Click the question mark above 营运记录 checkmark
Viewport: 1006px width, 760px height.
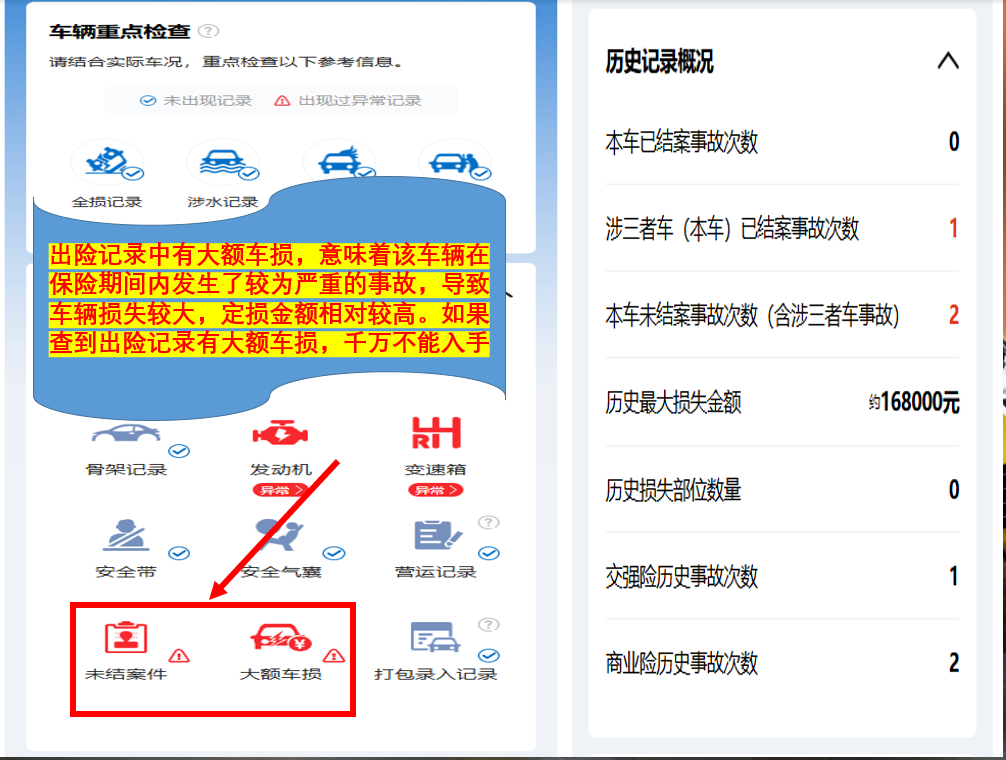pos(489,522)
